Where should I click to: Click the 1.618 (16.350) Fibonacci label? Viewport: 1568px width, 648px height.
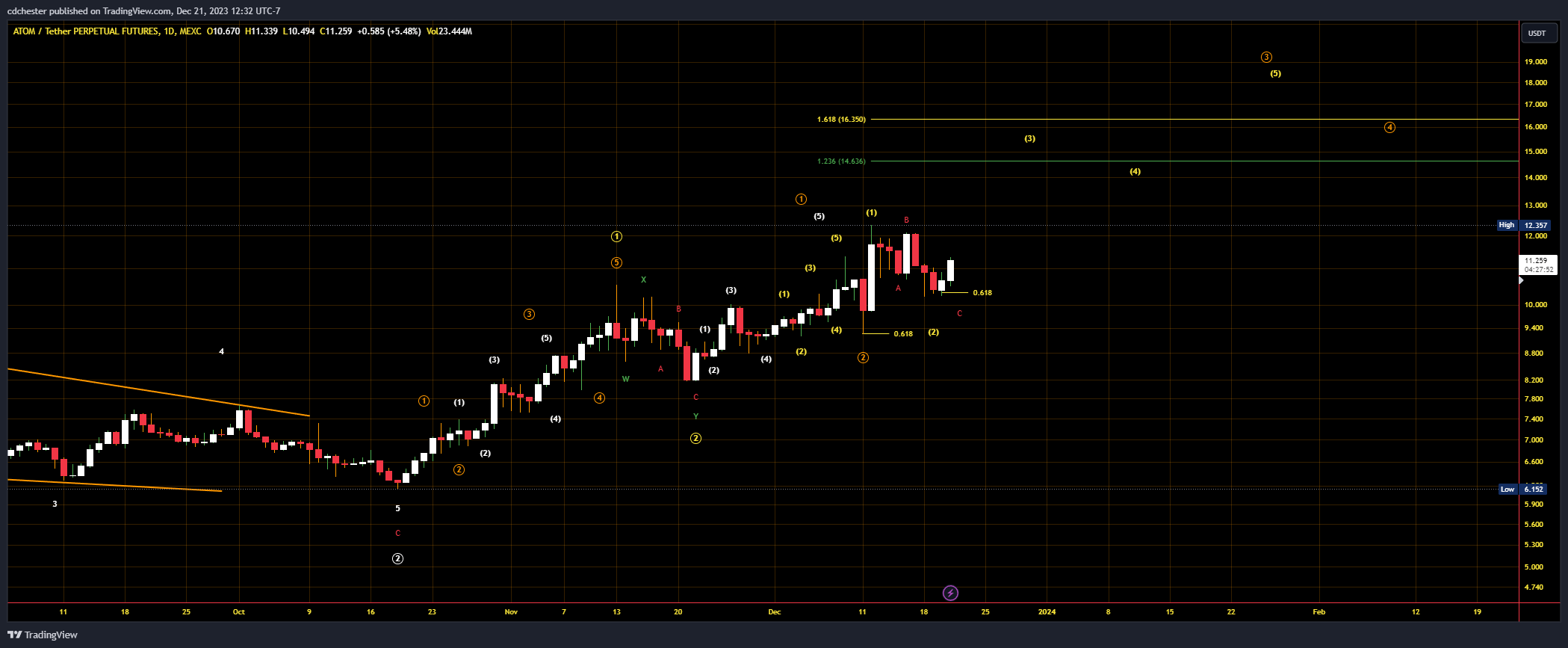coord(841,120)
